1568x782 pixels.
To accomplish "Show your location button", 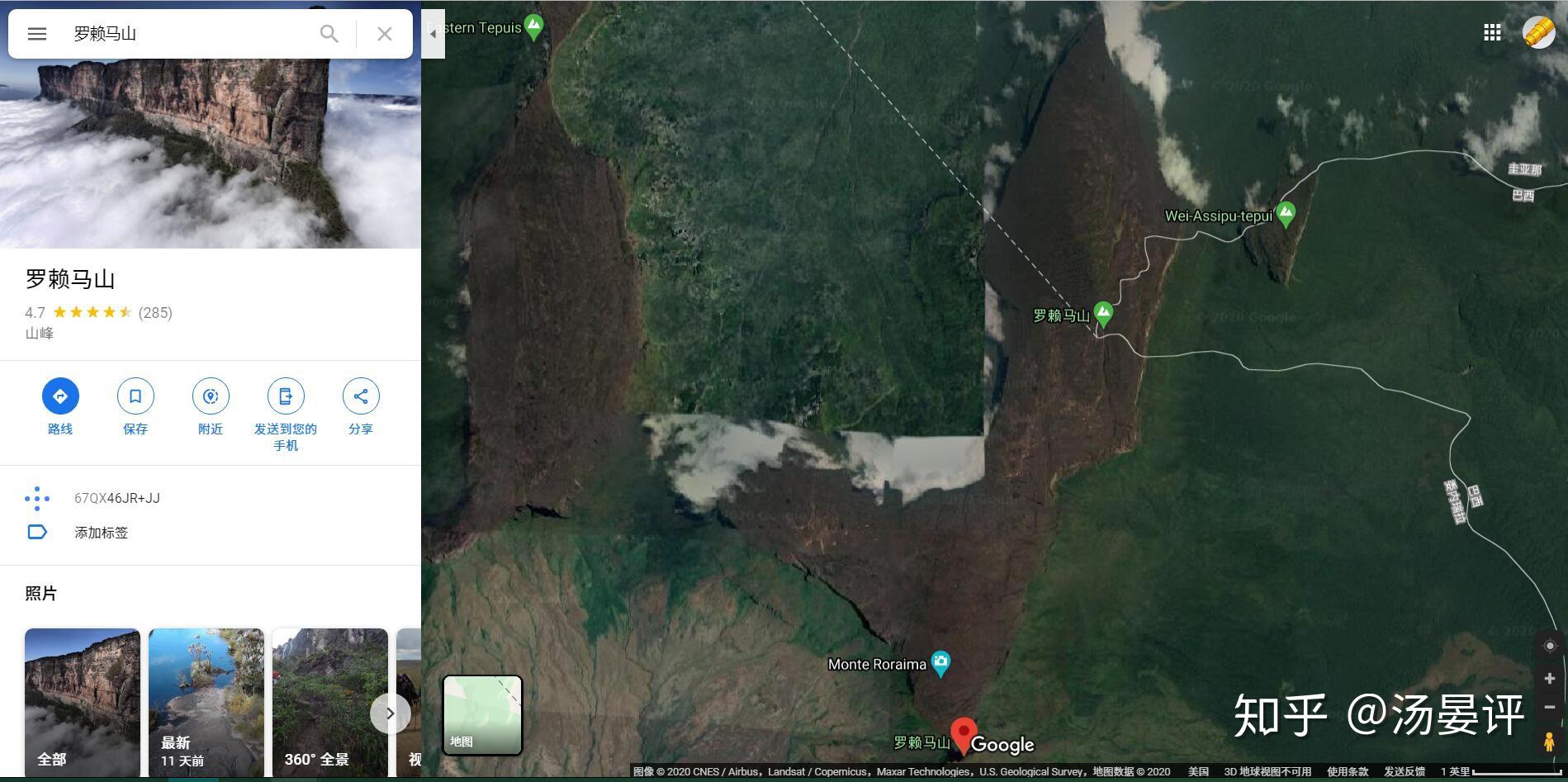I will tap(1550, 646).
